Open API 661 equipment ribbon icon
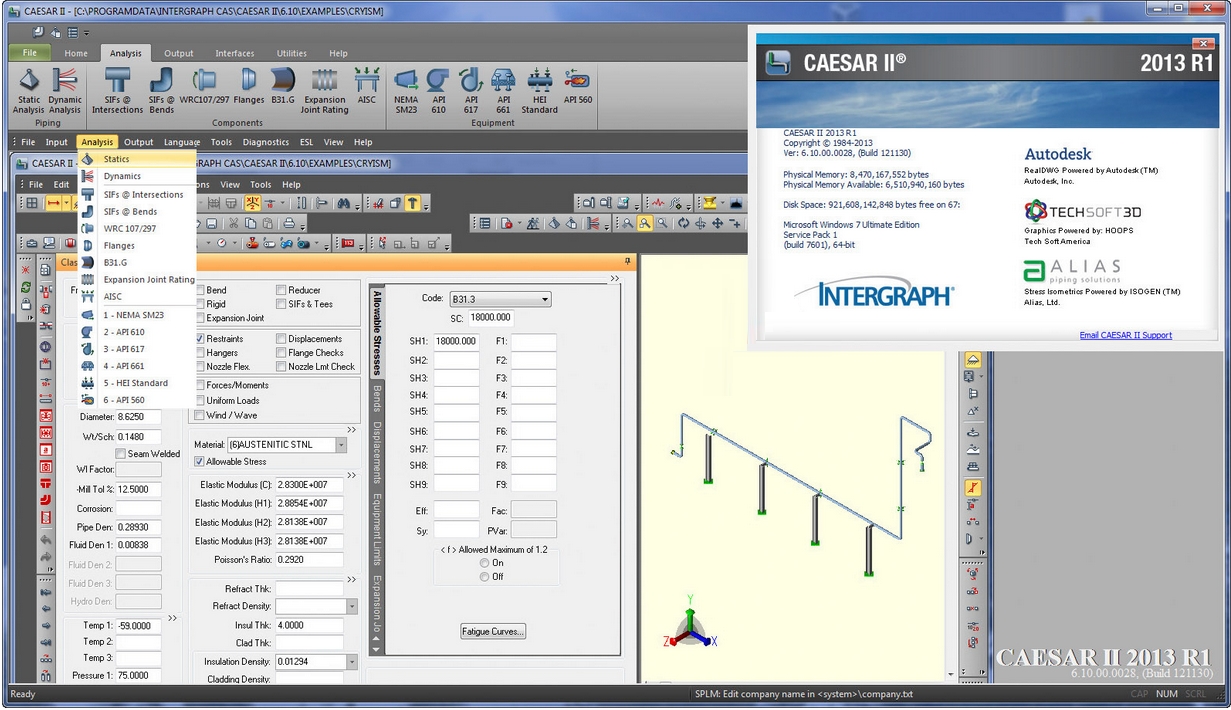 tap(504, 90)
